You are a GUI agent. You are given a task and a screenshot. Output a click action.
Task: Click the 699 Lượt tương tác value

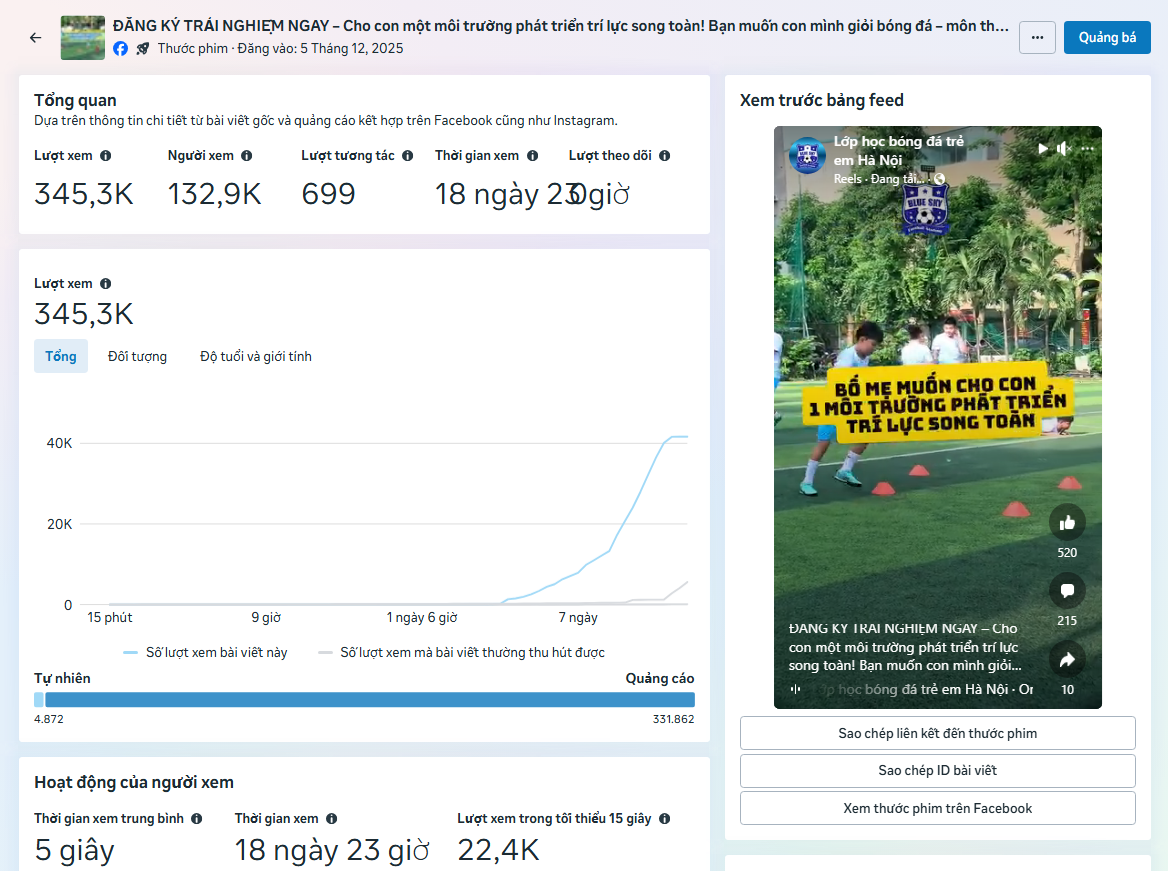tap(328, 194)
